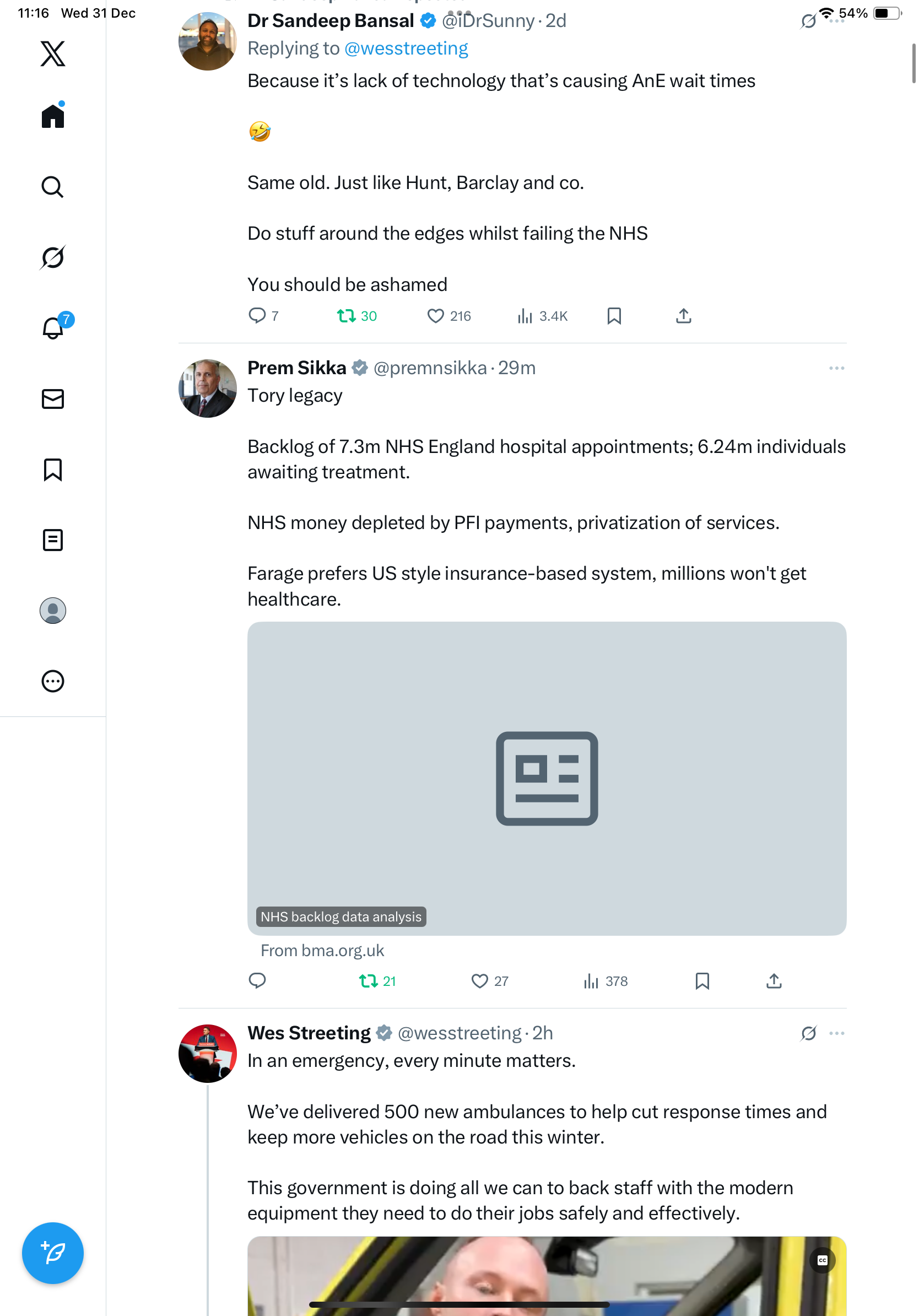Open NHS backlog data analysis link card
Screen dimensions: 919x1316
(547, 778)
